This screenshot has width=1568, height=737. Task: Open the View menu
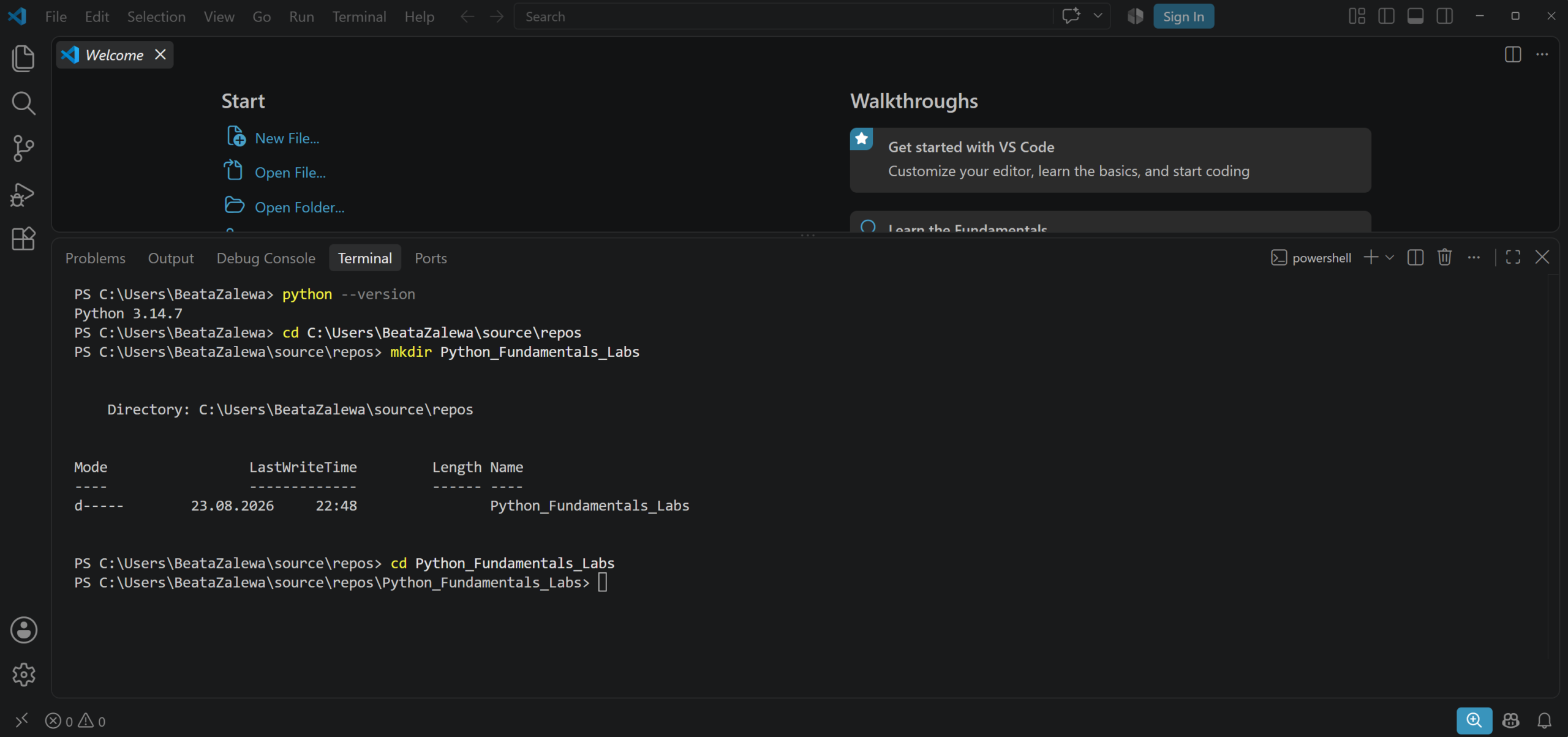coord(219,17)
